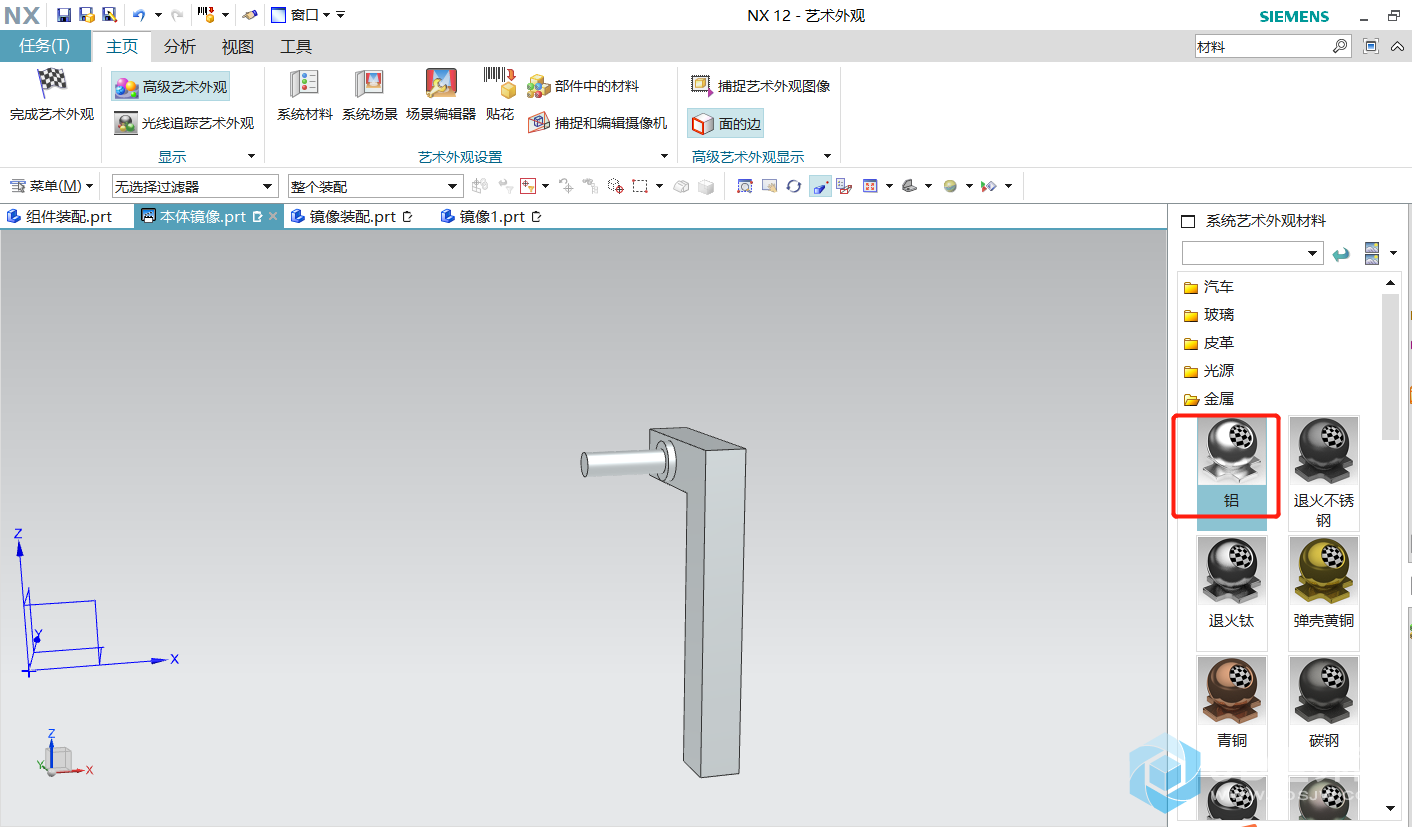
Task: Open the materials panel search combo box
Action: (1252, 254)
